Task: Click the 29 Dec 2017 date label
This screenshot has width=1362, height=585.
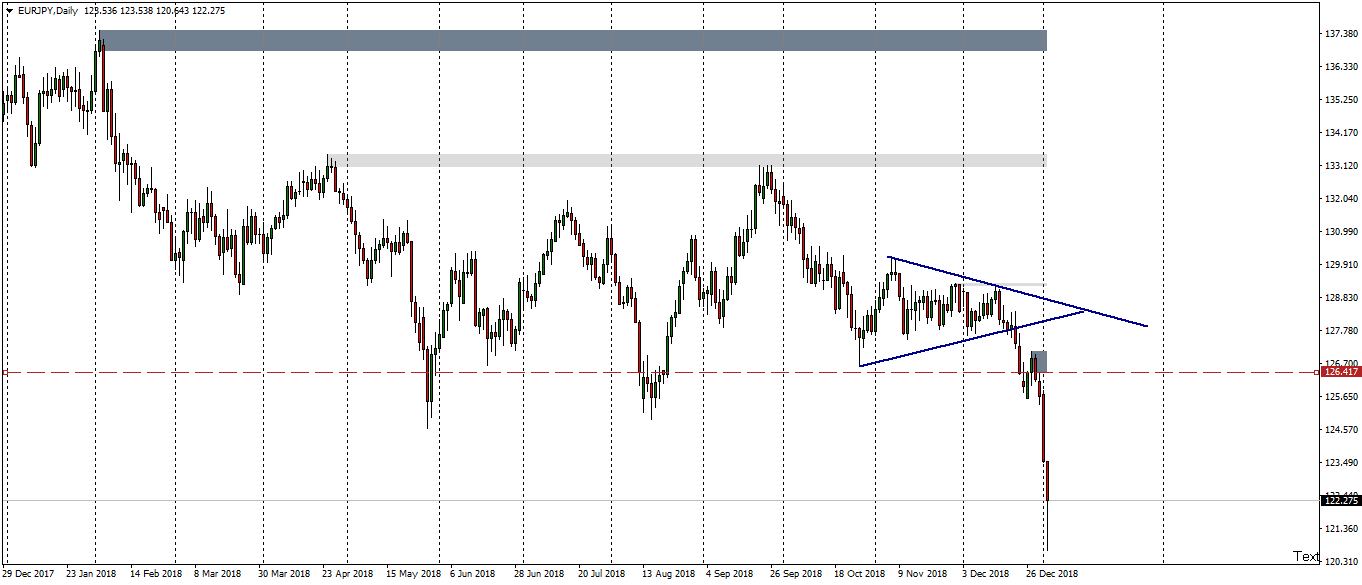Action: (29, 574)
